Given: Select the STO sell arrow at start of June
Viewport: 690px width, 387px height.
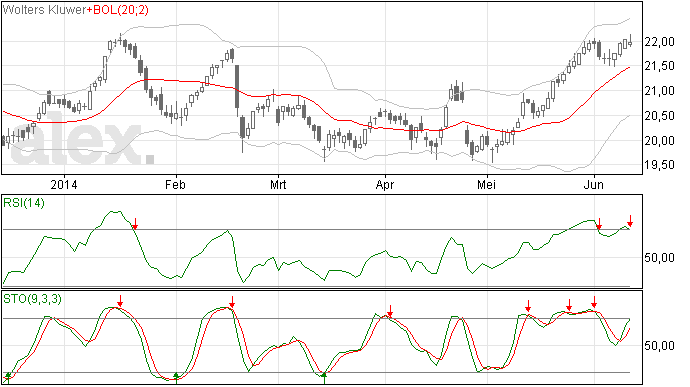Looking at the screenshot, I should click(x=594, y=302).
